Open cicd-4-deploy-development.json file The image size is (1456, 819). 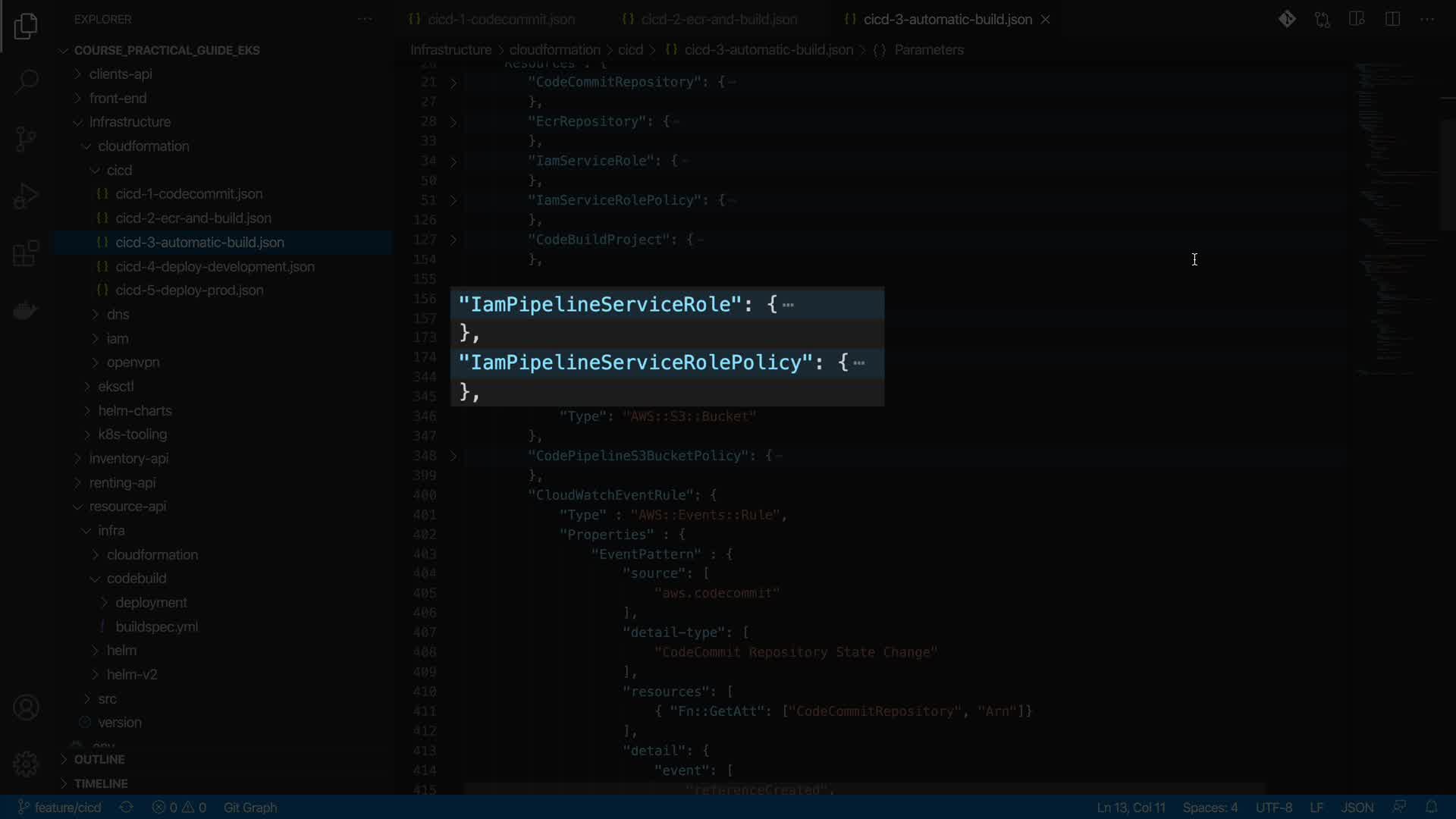pos(215,266)
